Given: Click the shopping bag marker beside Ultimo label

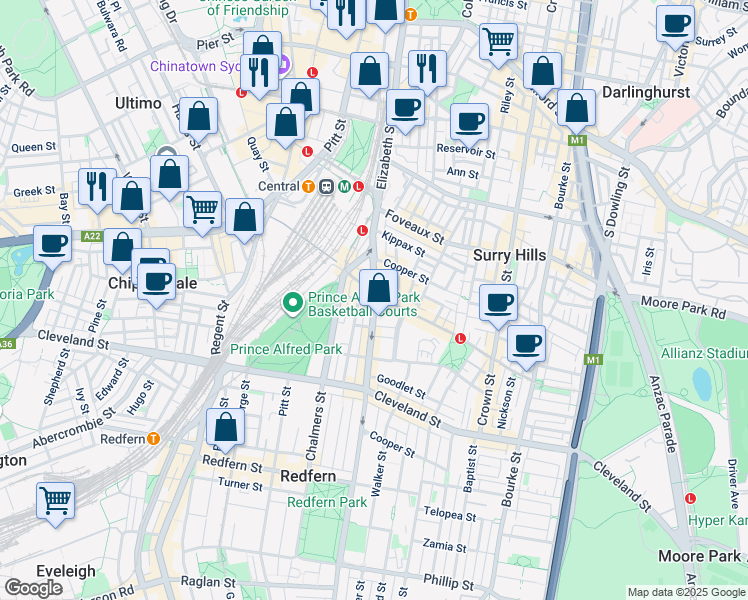Looking at the screenshot, I should pos(198,118).
